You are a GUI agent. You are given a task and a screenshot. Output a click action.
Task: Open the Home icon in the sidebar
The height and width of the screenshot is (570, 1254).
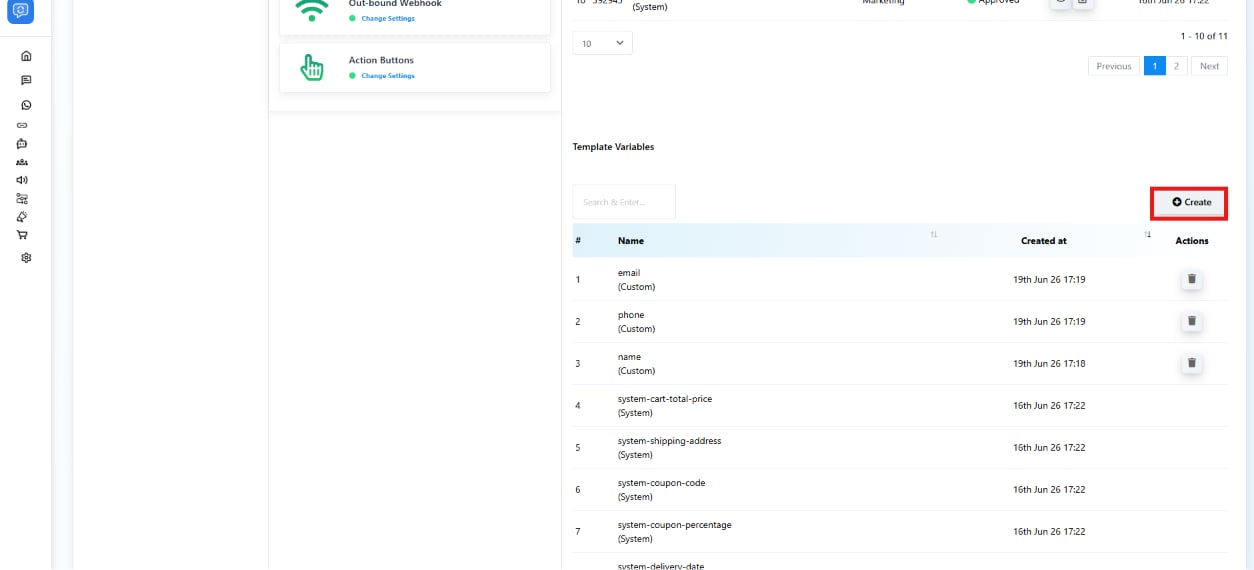tap(26, 55)
